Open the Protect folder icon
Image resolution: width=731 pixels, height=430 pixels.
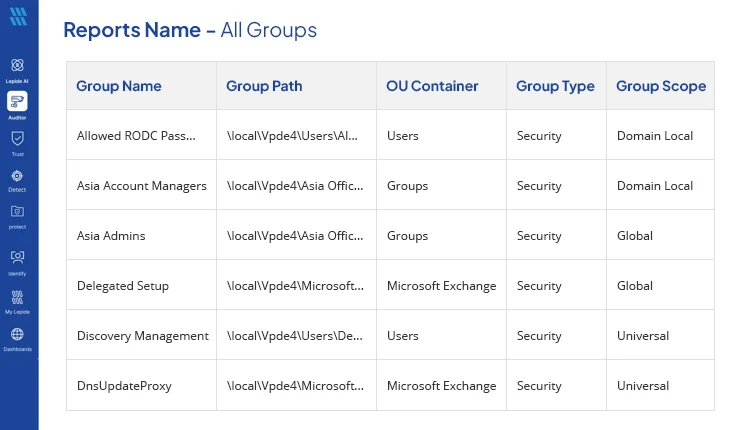pyautogui.click(x=17, y=212)
